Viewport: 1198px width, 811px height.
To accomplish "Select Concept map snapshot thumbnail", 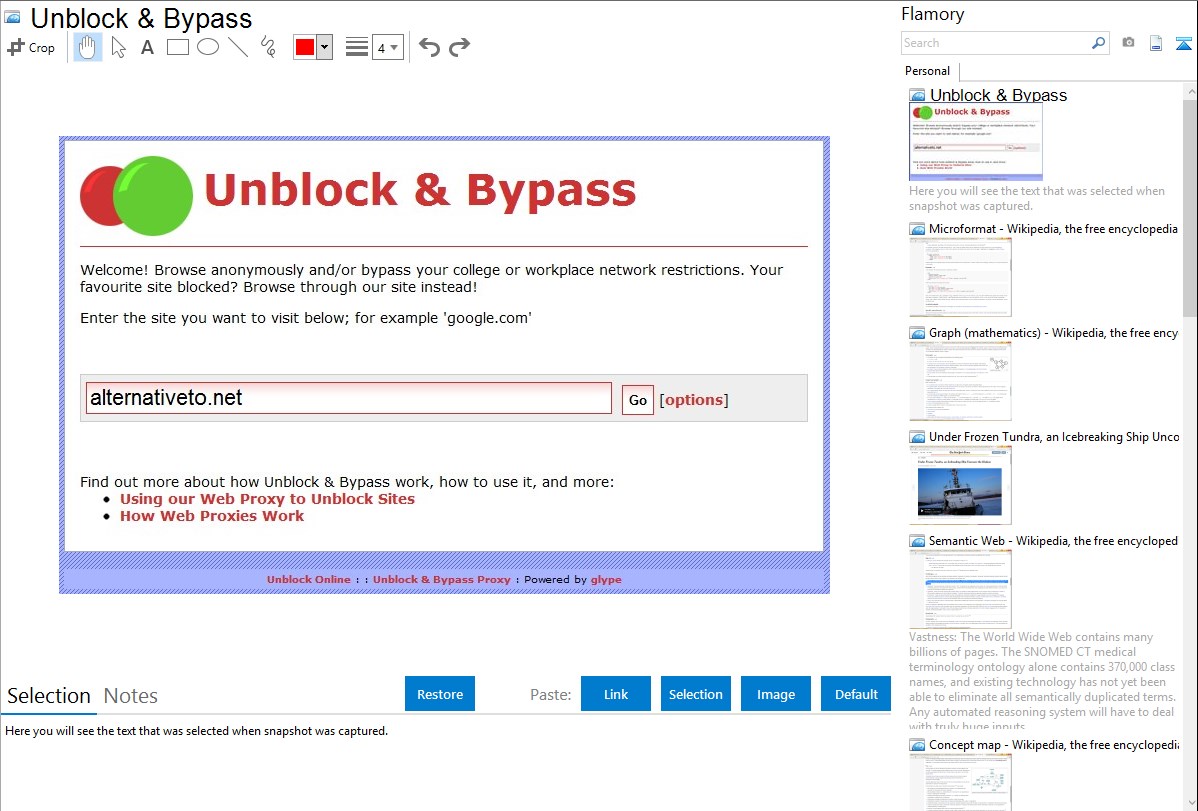I will pos(960,782).
